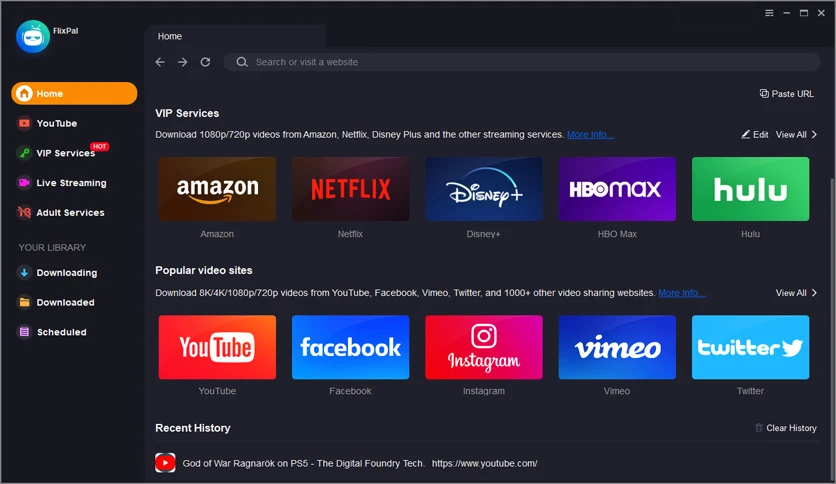Open the Twitter site tile
This screenshot has height=484, width=836.
pyautogui.click(x=750, y=347)
